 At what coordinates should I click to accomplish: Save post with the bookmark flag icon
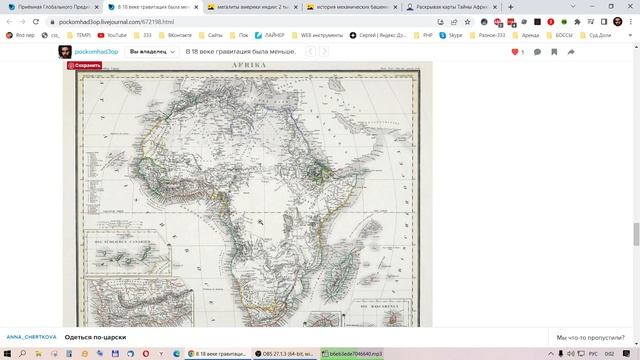point(554,52)
